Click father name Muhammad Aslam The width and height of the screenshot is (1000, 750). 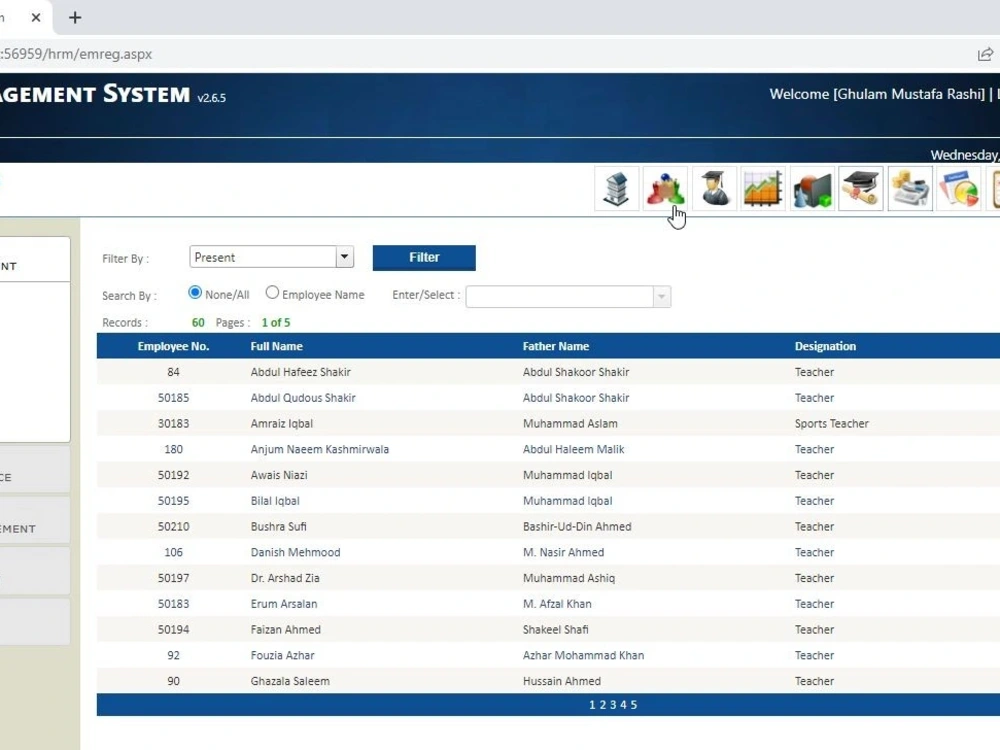click(x=570, y=423)
